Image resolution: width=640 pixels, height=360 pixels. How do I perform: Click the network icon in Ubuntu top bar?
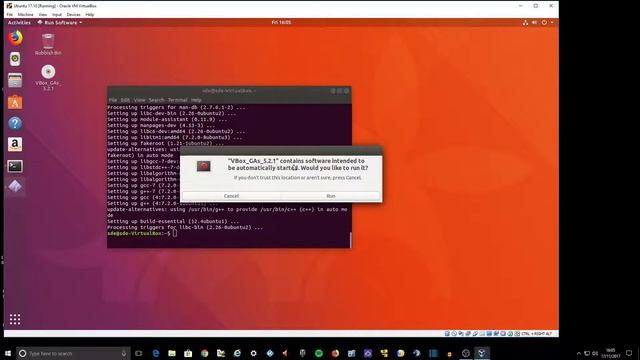525,22
